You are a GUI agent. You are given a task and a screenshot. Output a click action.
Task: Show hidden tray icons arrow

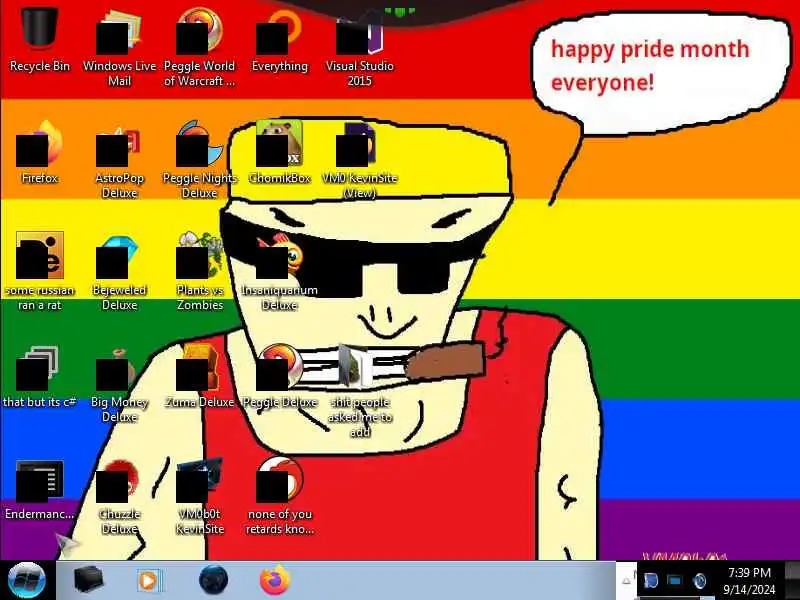(626, 581)
